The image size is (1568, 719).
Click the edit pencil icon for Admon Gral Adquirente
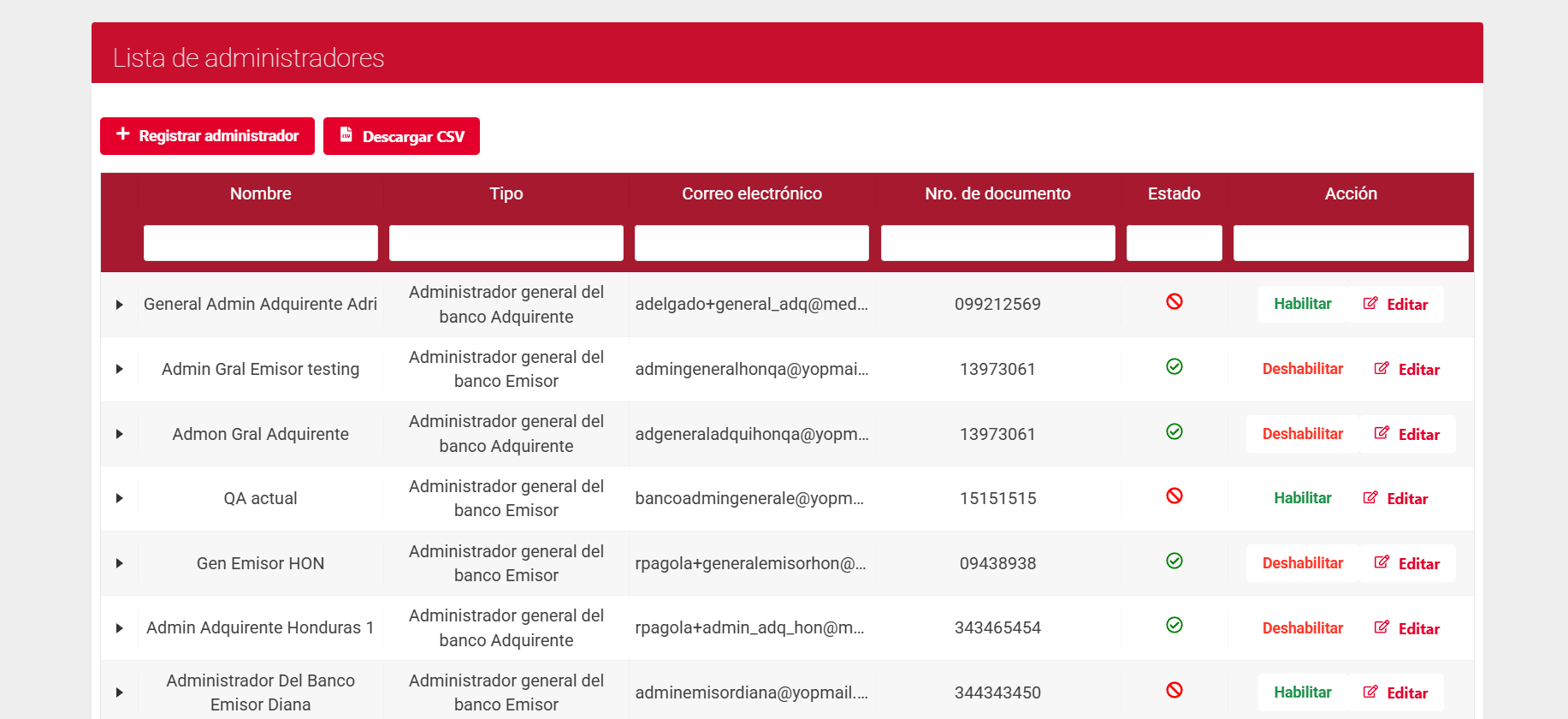point(1382,433)
